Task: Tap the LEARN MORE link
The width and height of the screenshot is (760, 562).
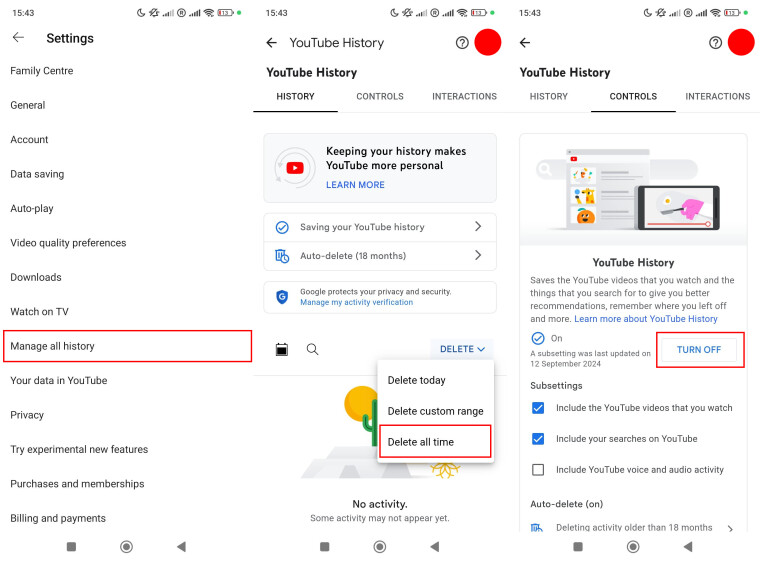Action: 355,185
